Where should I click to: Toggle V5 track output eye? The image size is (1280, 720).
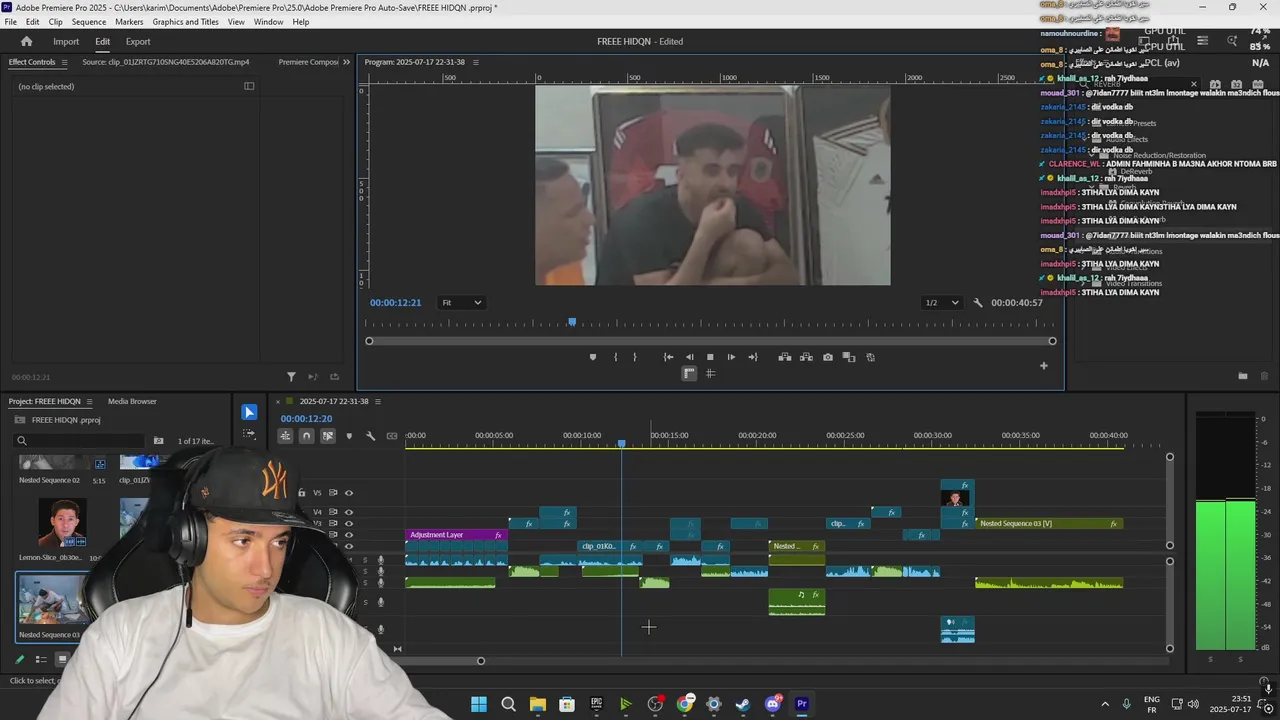349,493
